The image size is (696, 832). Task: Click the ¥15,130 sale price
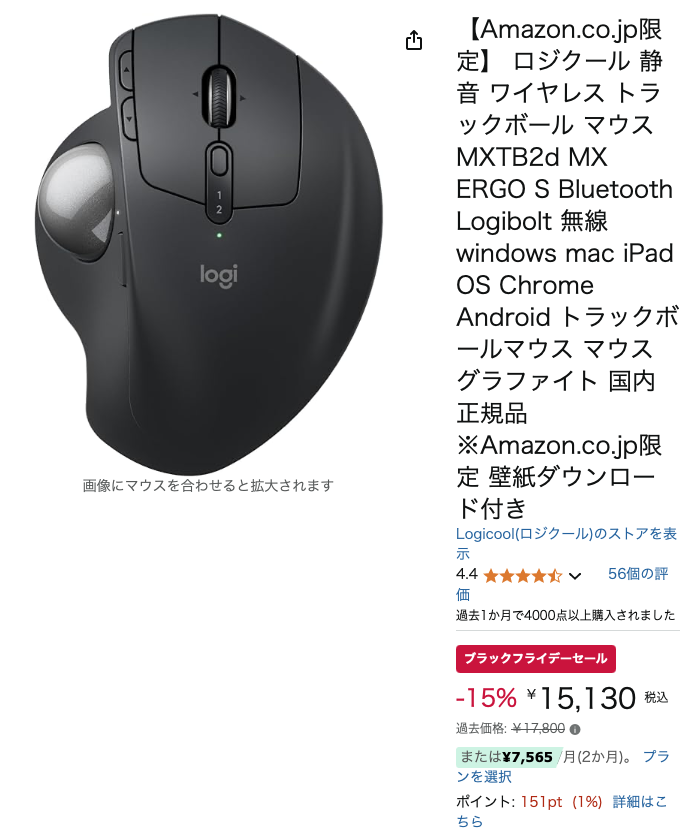(581, 698)
